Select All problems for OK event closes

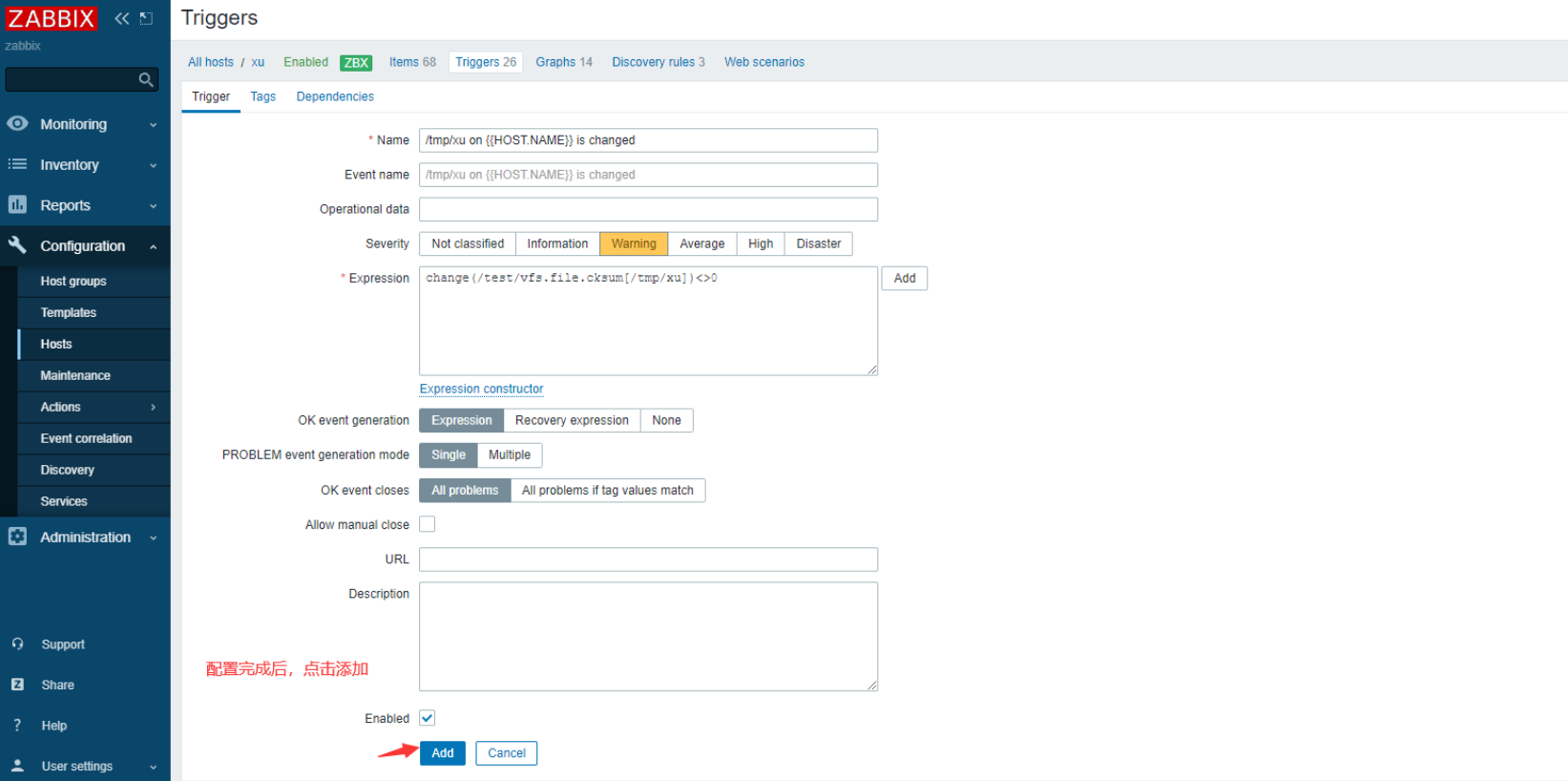pyautogui.click(x=465, y=491)
